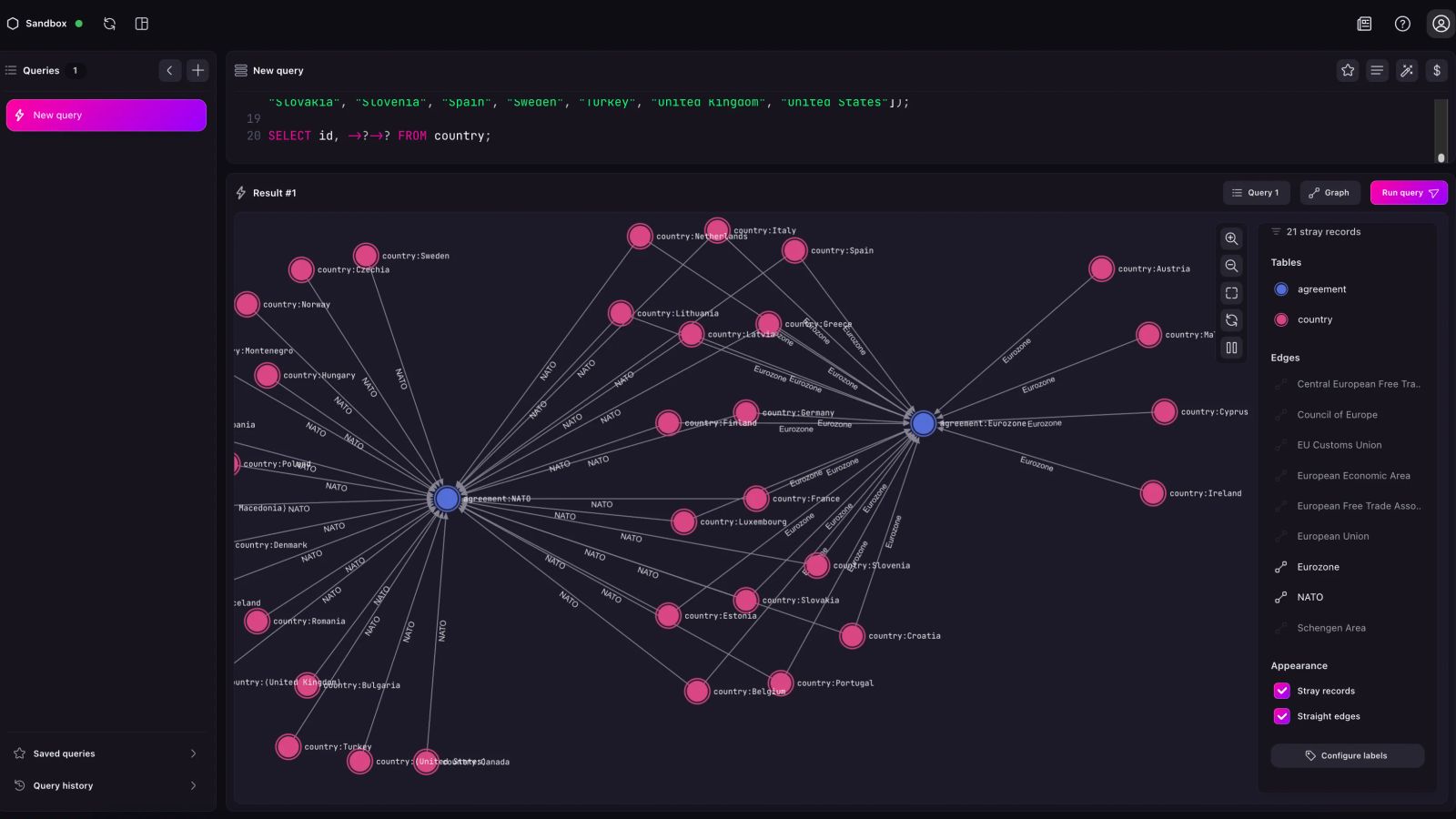1456x819 pixels.
Task: Select the zoom in control on the graph
Action: (1231, 238)
